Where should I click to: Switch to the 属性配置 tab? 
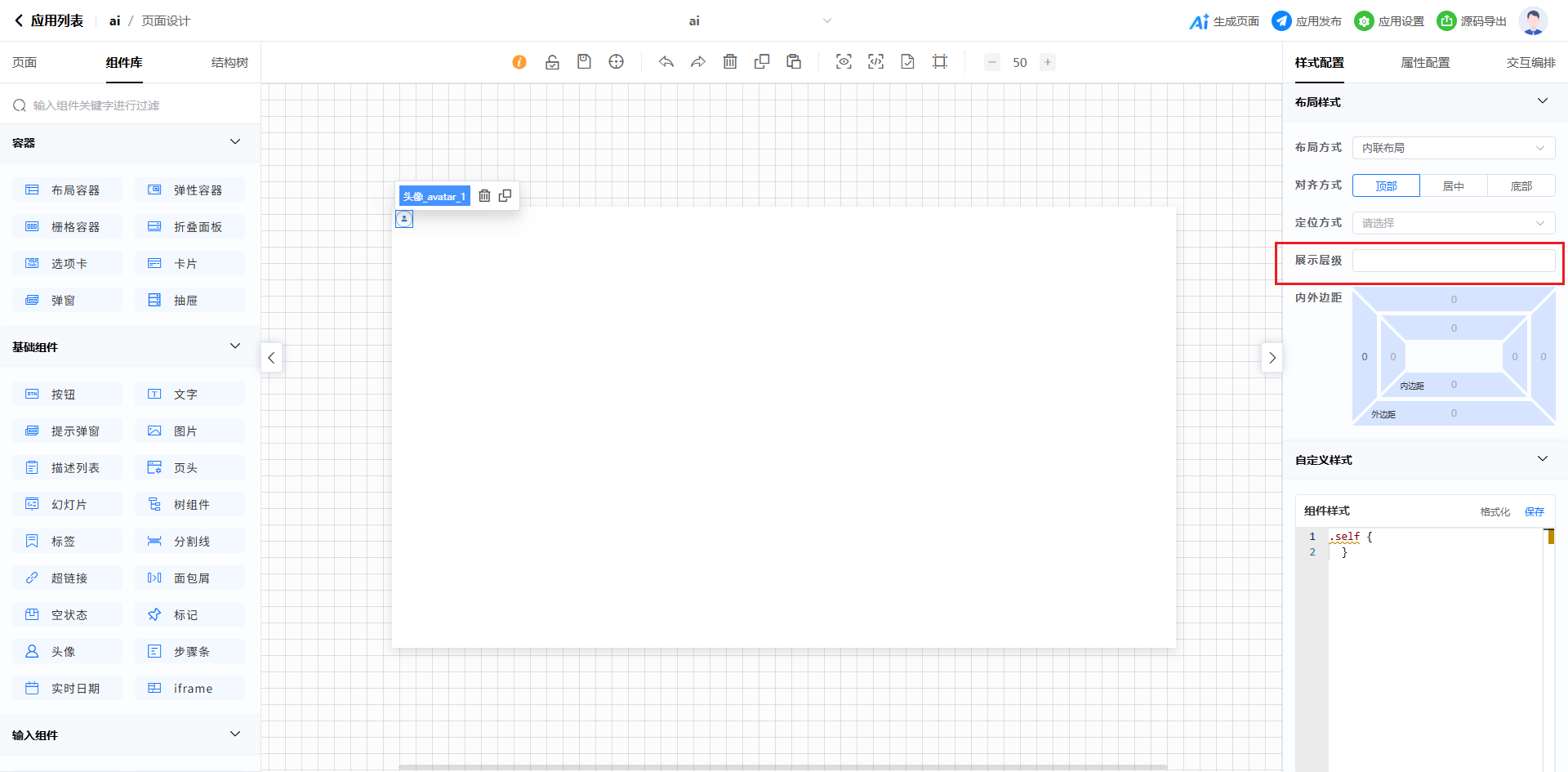point(1425,63)
